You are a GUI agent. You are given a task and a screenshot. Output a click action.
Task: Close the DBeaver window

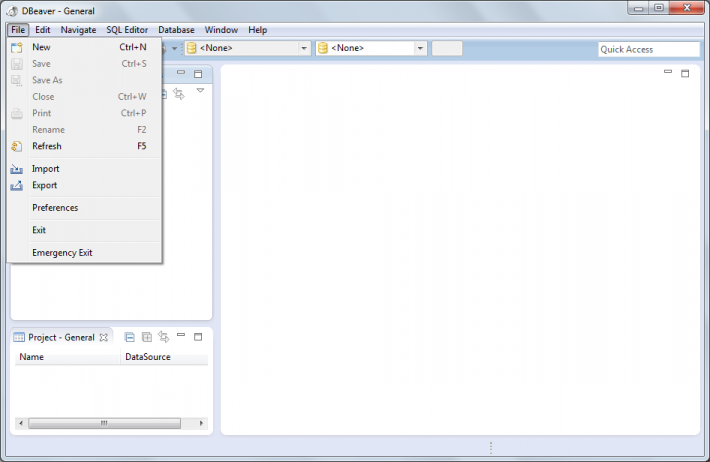coord(687,8)
